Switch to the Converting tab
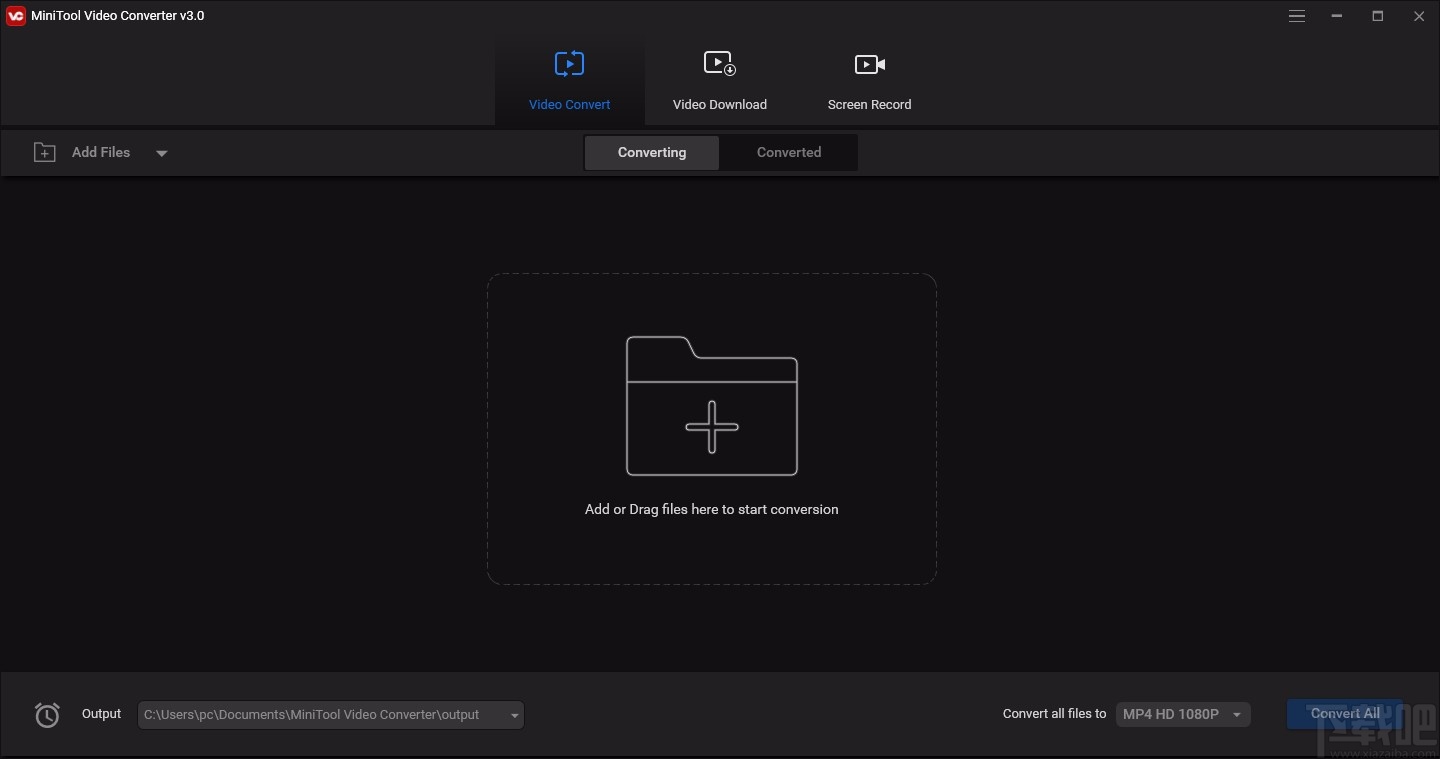Viewport: 1440px width, 759px height. click(651, 152)
